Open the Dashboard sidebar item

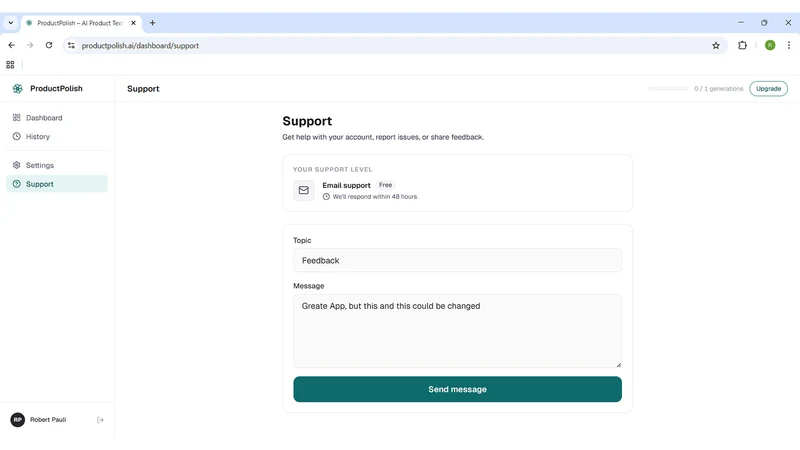point(57,118)
